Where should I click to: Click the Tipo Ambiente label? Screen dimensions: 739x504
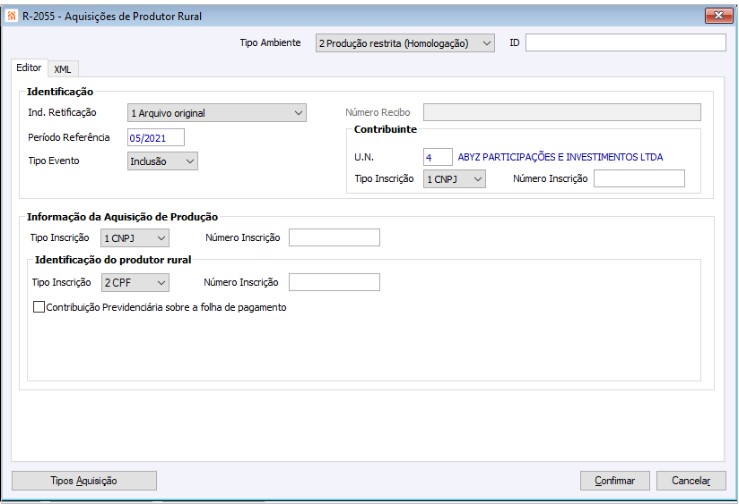(270, 42)
